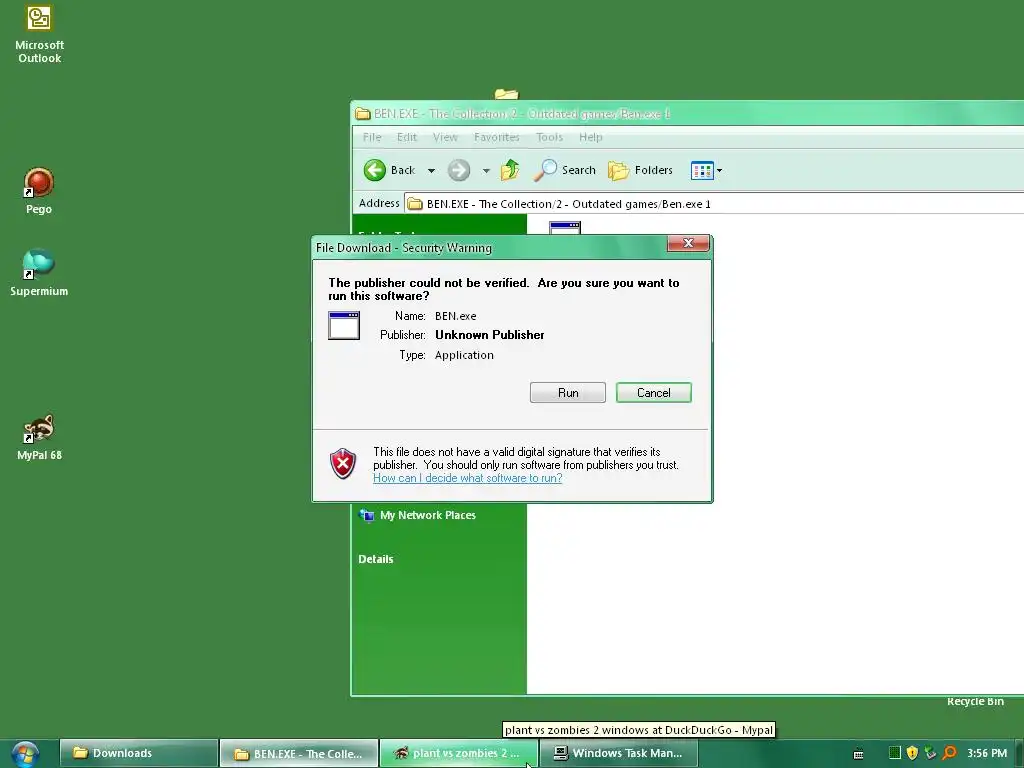Image resolution: width=1024 pixels, height=768 pixels.
Task: Open the Help menu in Explorer
Action: pos(590,137)
